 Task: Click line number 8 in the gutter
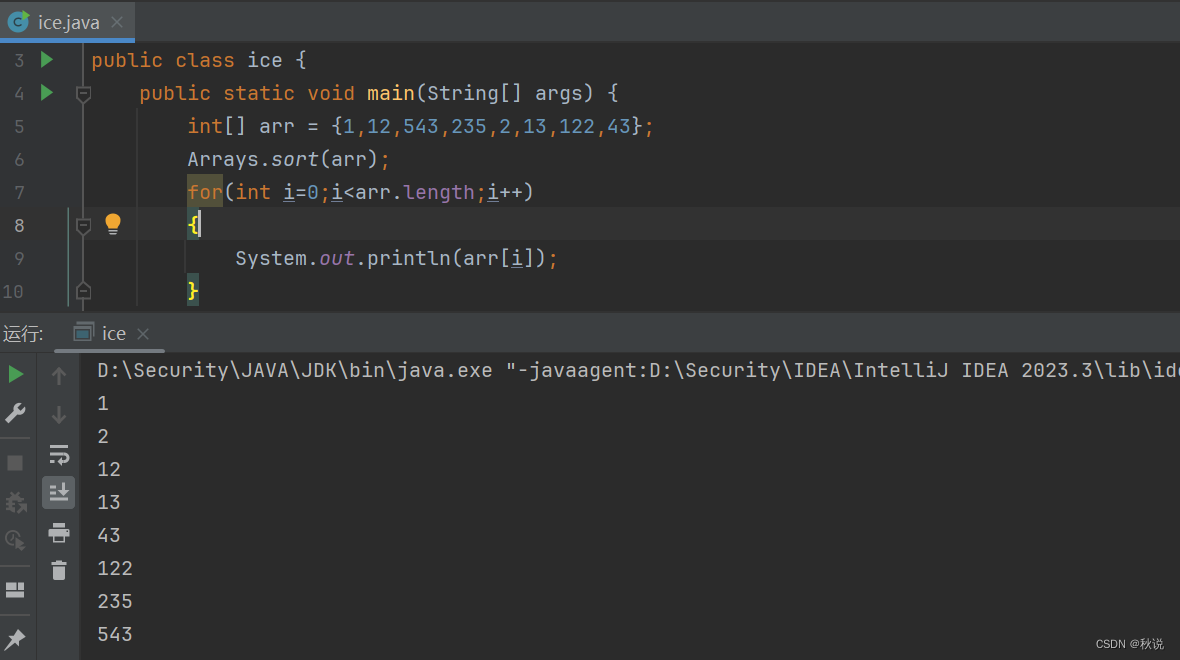pos(19,225)
